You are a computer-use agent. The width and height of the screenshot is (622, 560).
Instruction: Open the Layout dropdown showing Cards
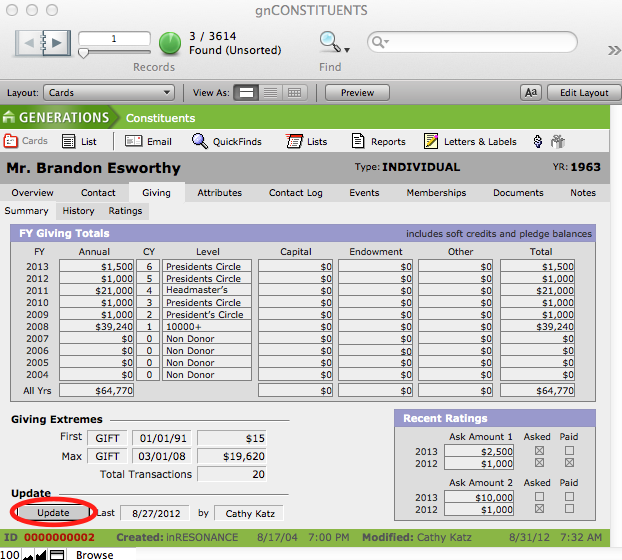pos(109,93)
